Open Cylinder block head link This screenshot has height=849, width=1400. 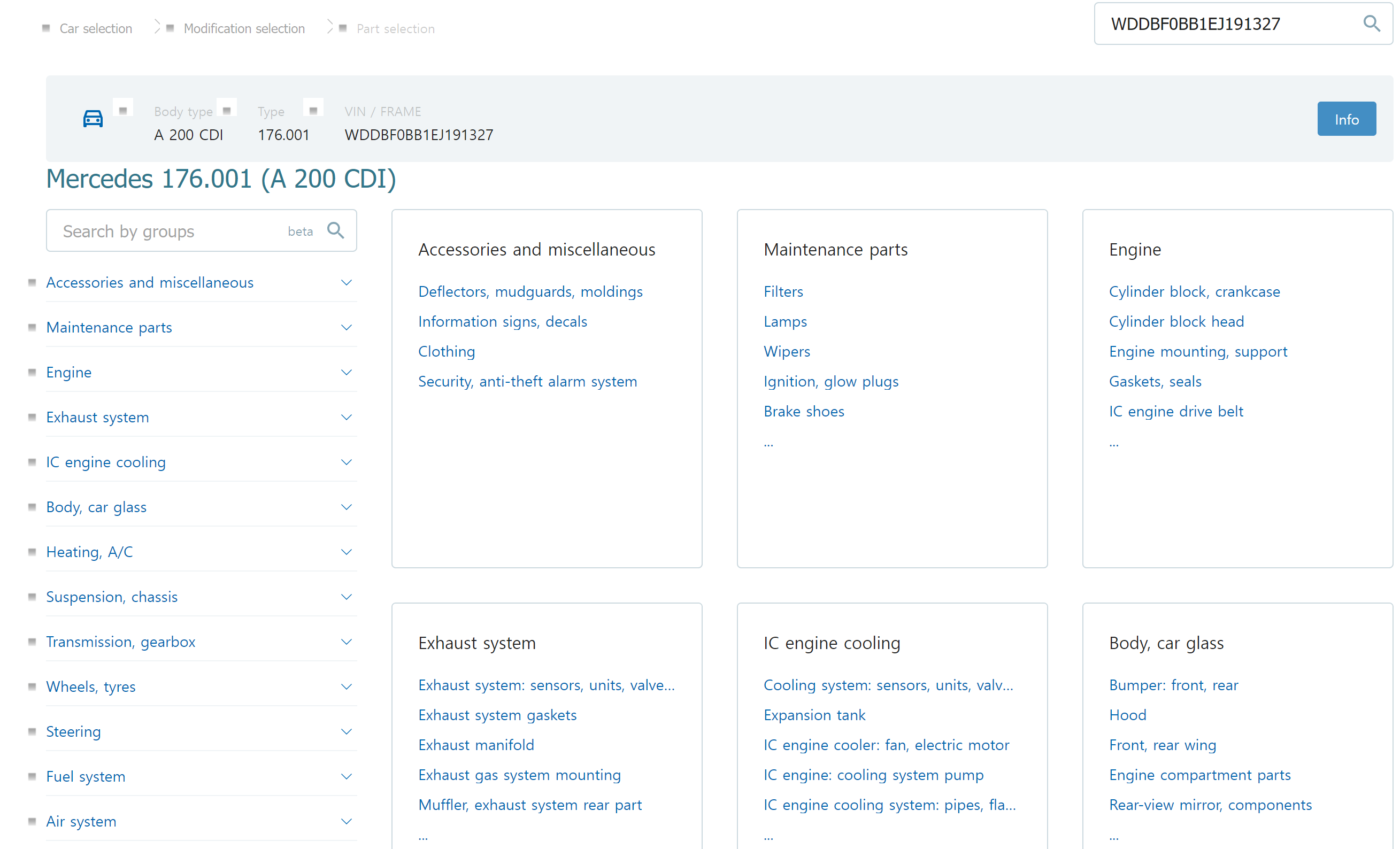tap(1176, 321)
